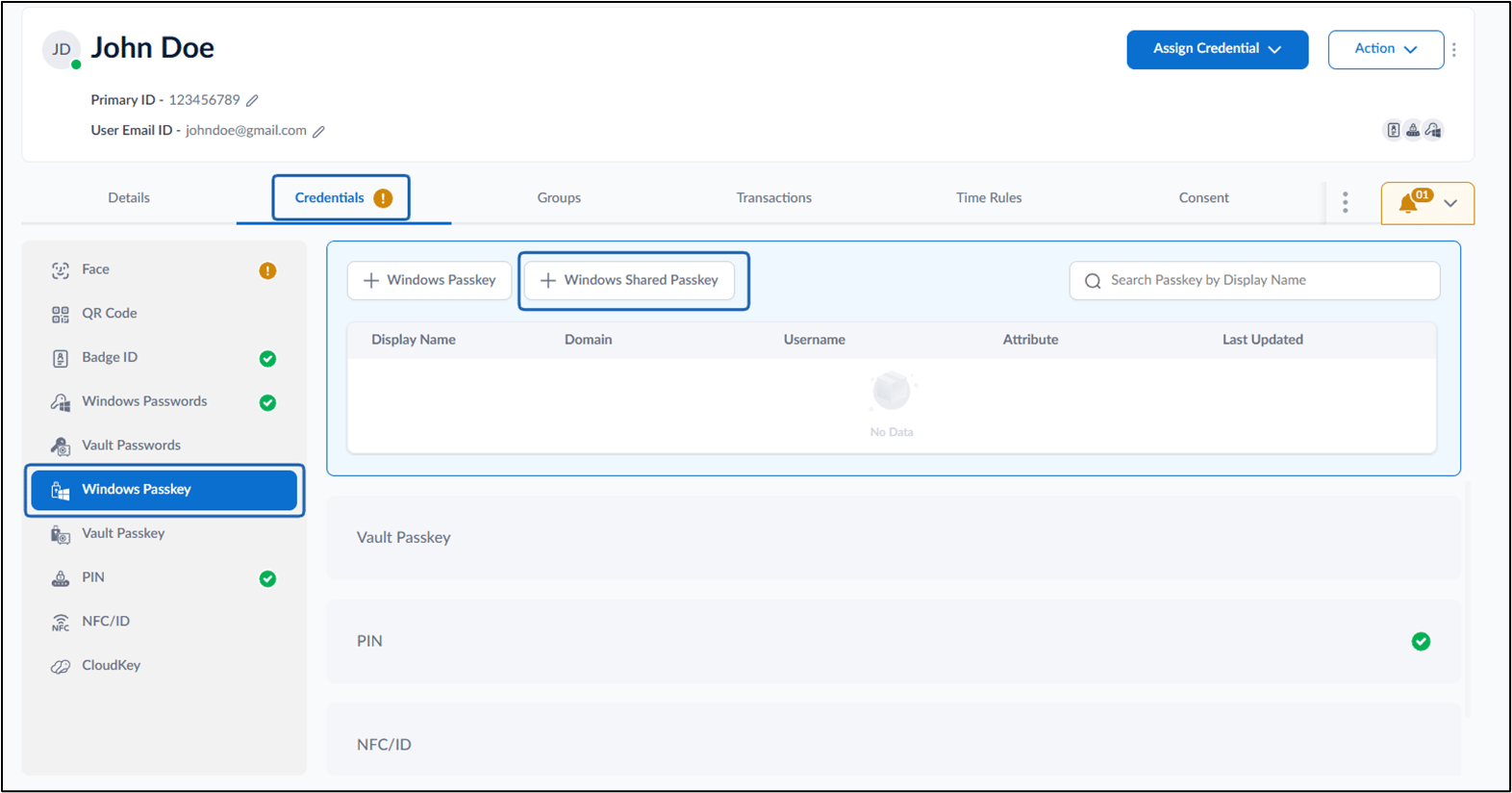This screenshot has height=793, width=1512.
Task: Expand the PIN panel
Action: (x=893, y=642)
